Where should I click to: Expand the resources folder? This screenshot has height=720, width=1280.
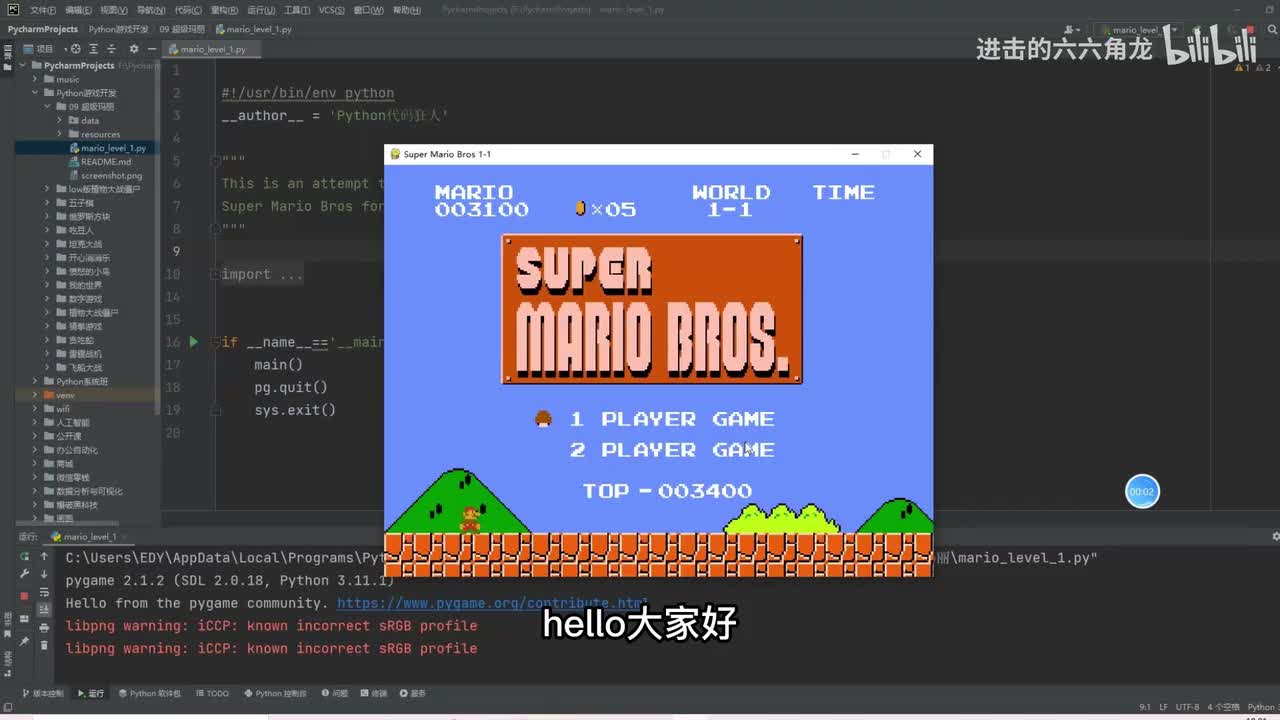(x=60, y=134)
